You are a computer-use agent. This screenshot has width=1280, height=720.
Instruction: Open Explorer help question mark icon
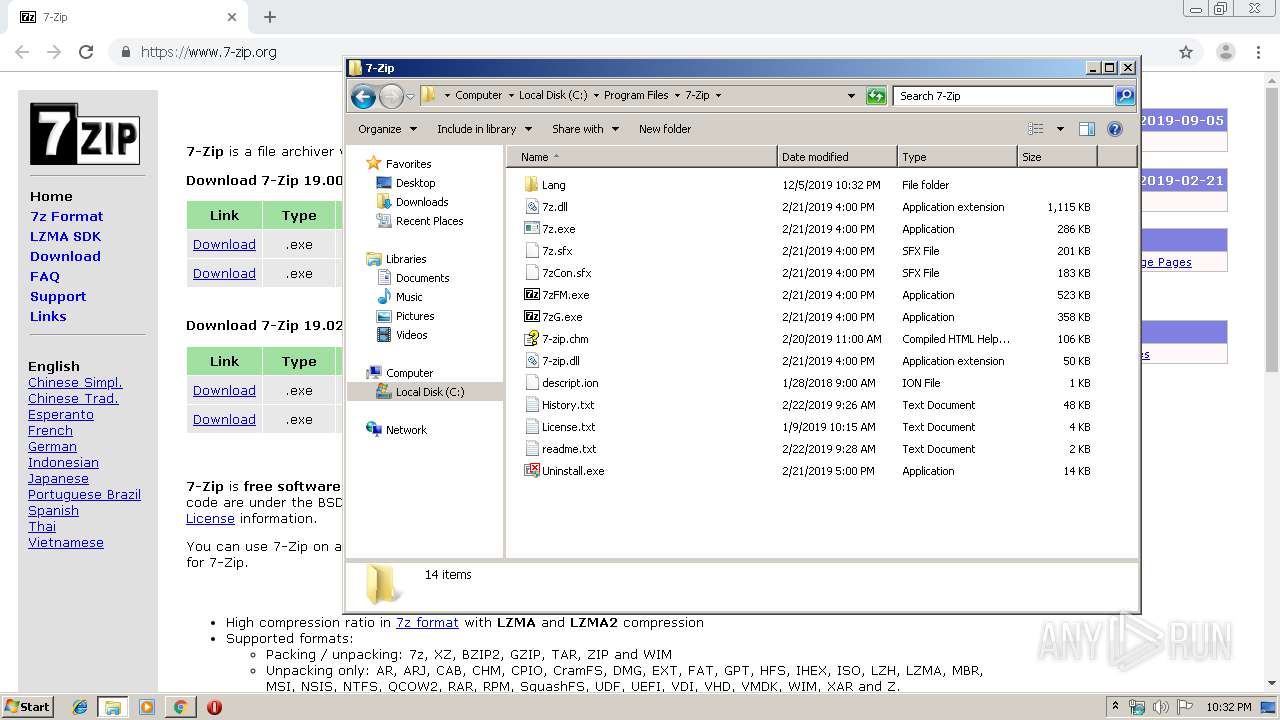pos(1115,129)
